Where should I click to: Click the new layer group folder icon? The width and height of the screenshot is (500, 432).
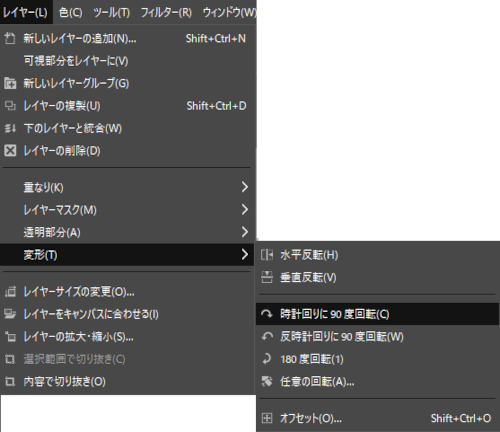tap(10, 83)
